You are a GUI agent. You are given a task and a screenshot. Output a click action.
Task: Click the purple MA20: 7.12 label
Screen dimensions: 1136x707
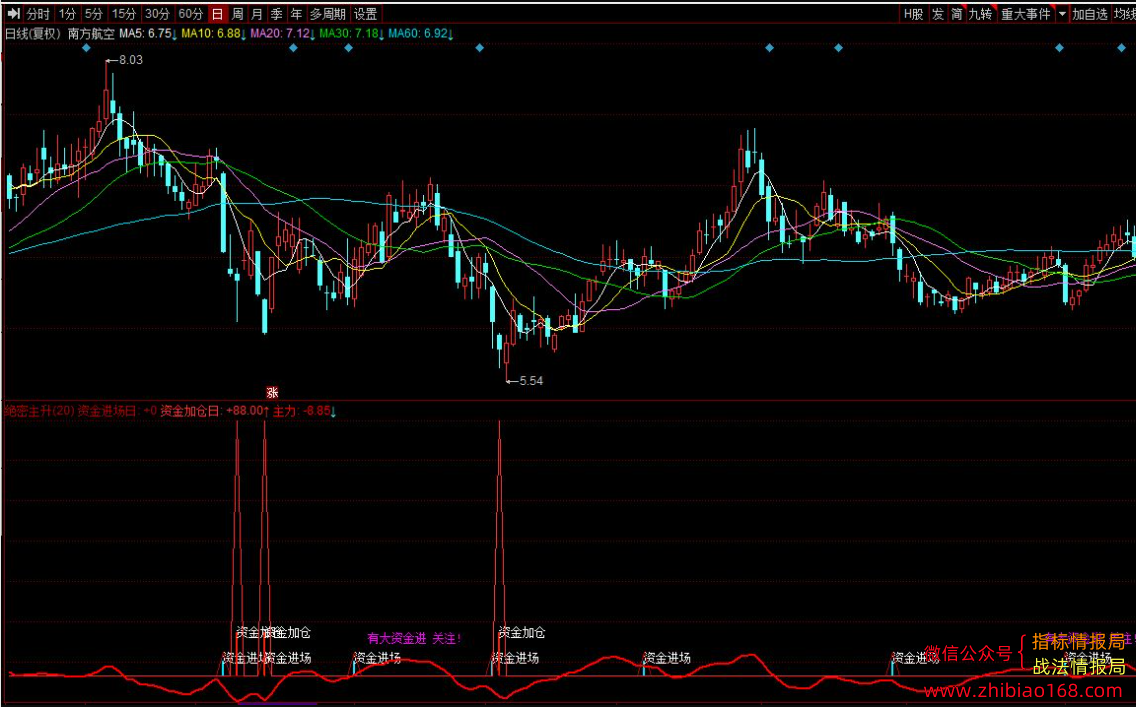click(x=283, y=33)
